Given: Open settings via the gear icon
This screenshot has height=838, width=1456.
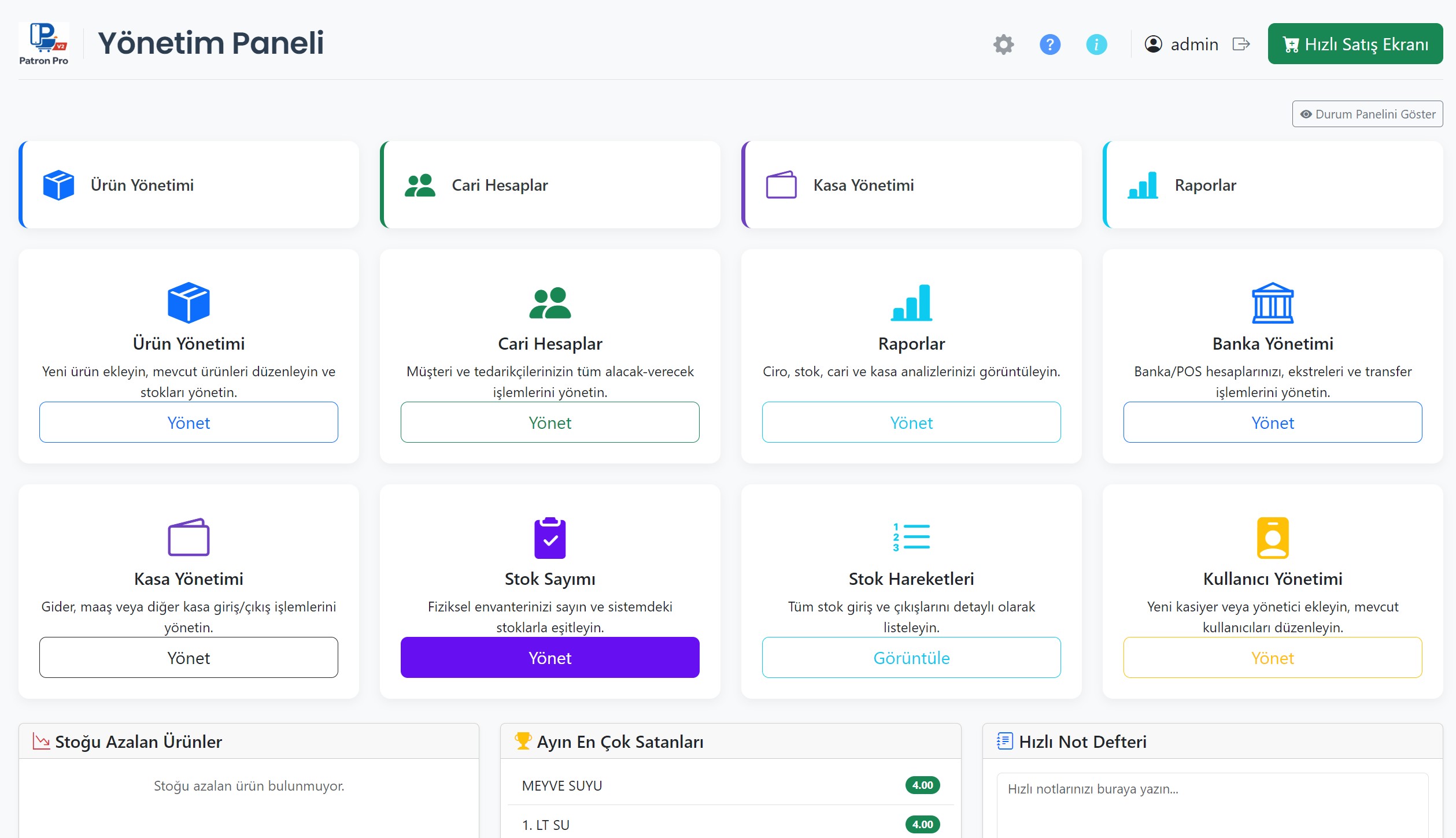Looking at the screenshot, I should [1003, 45].
